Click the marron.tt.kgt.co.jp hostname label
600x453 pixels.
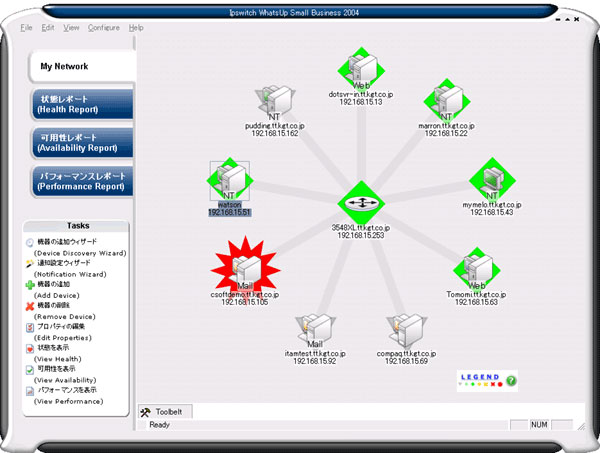(x=447, y=125)
